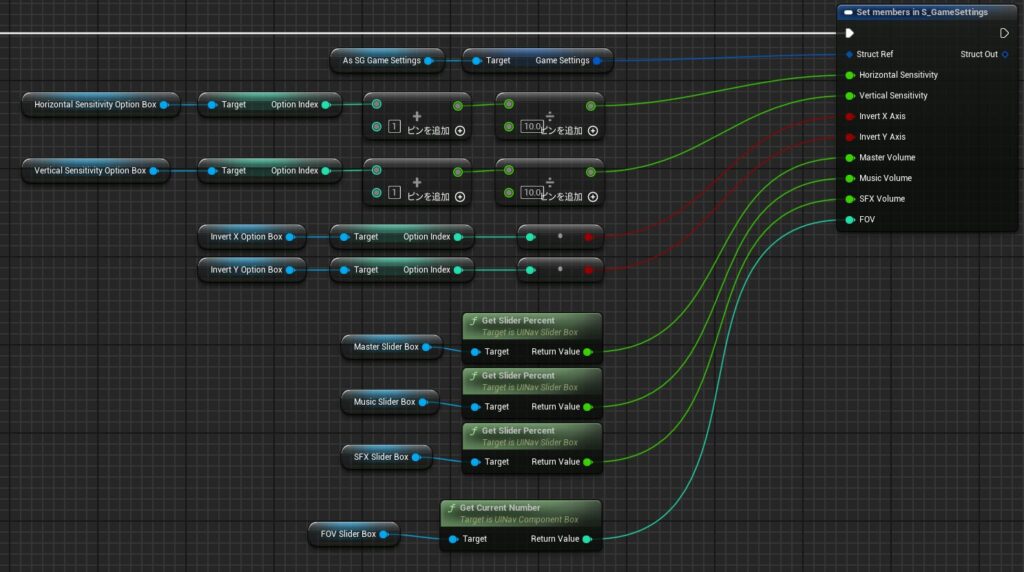Viewport: 1024px width, 572px height.
Task: Click Option Index pin in Invert Y row
Action: coord(458,270)
